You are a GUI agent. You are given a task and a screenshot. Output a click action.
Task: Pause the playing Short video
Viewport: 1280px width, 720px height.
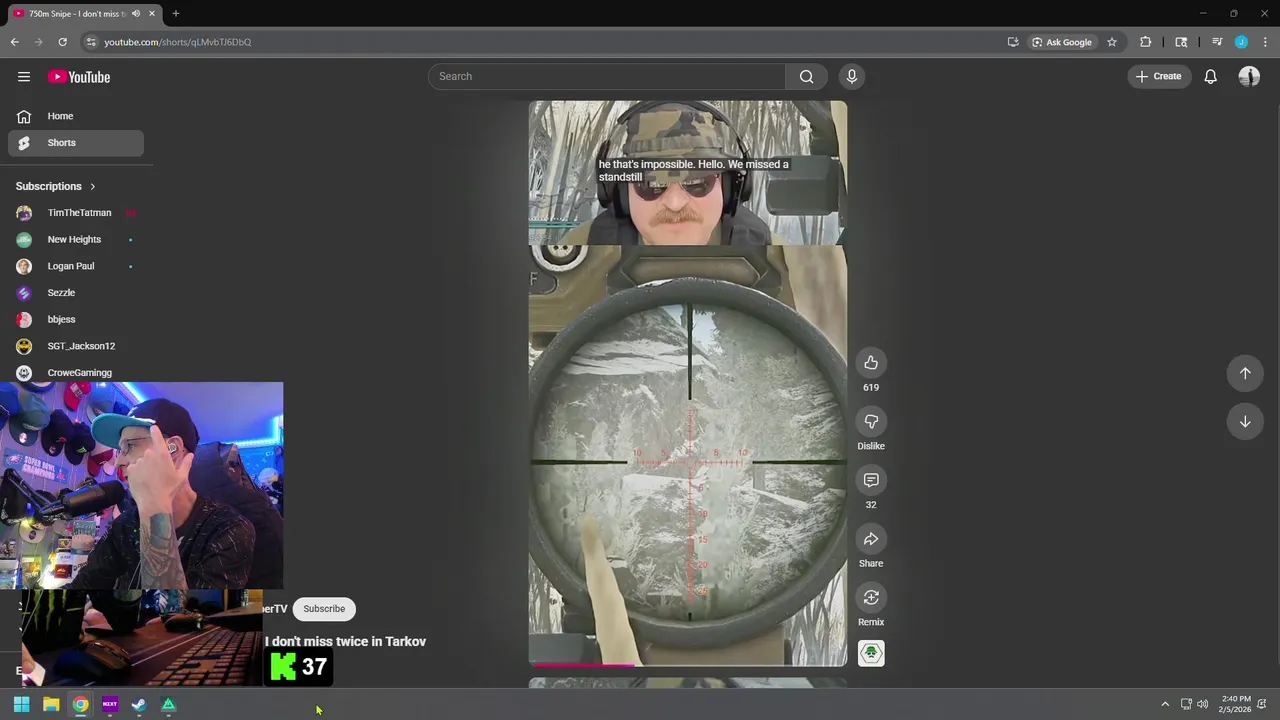pyautogui.click(x=687, y=383)
